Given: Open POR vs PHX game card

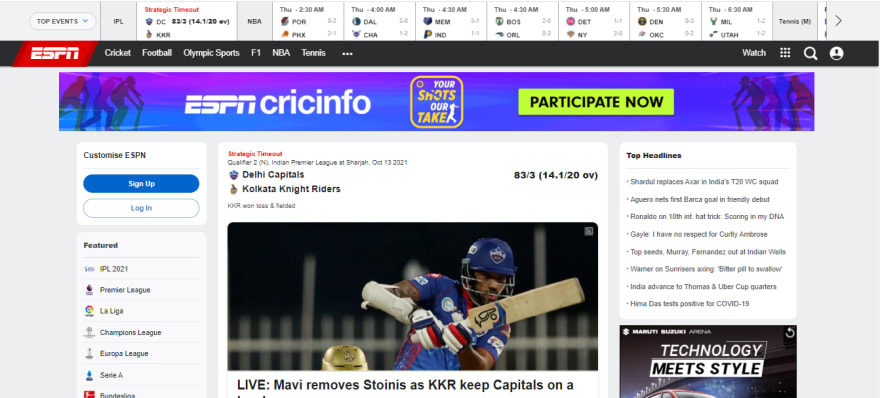Looking at the screenshot, I should pyautogui.click(x=308, y=22).
